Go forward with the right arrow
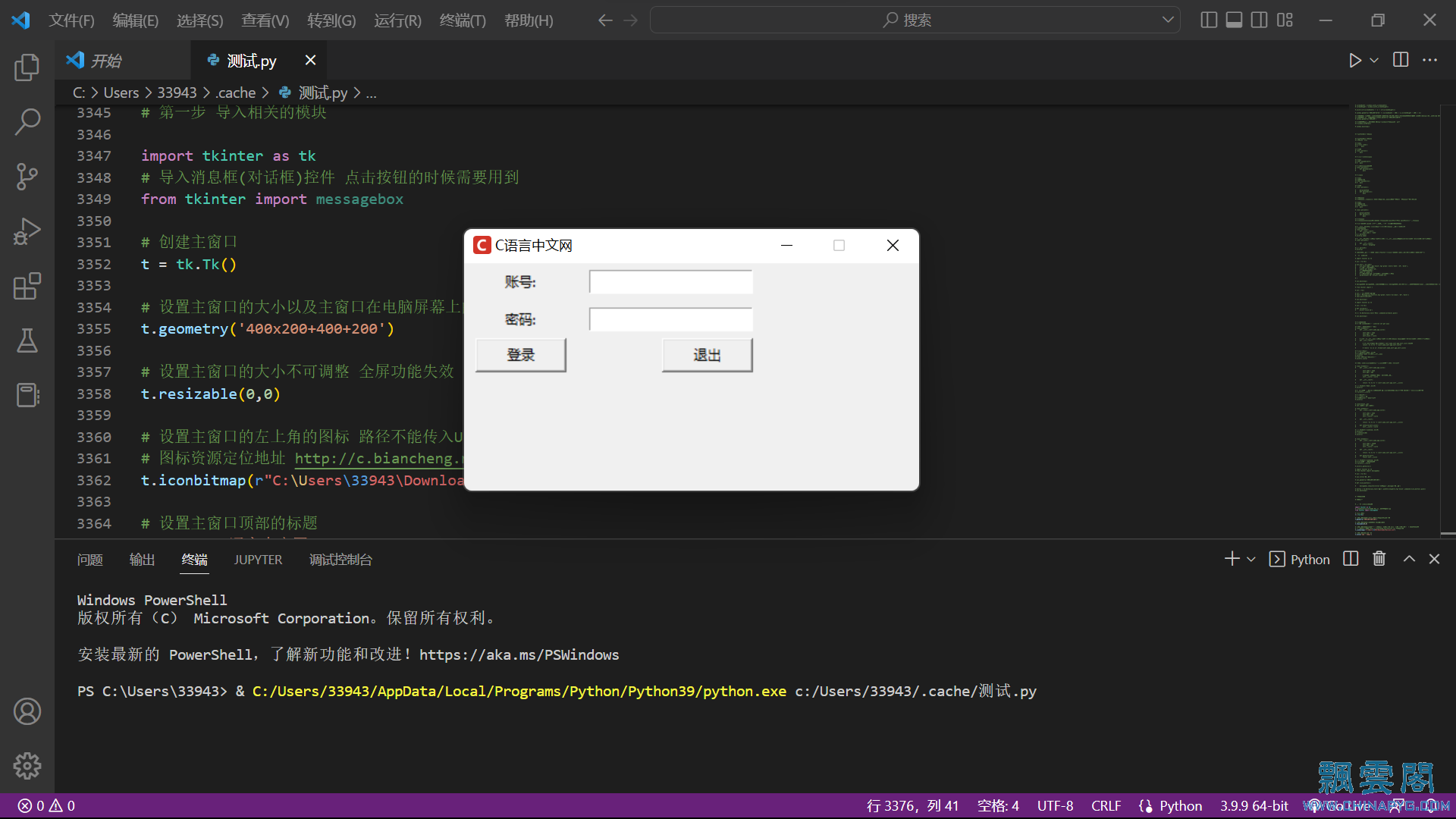This screenshot has height=819, width=1456. [631, 20]
